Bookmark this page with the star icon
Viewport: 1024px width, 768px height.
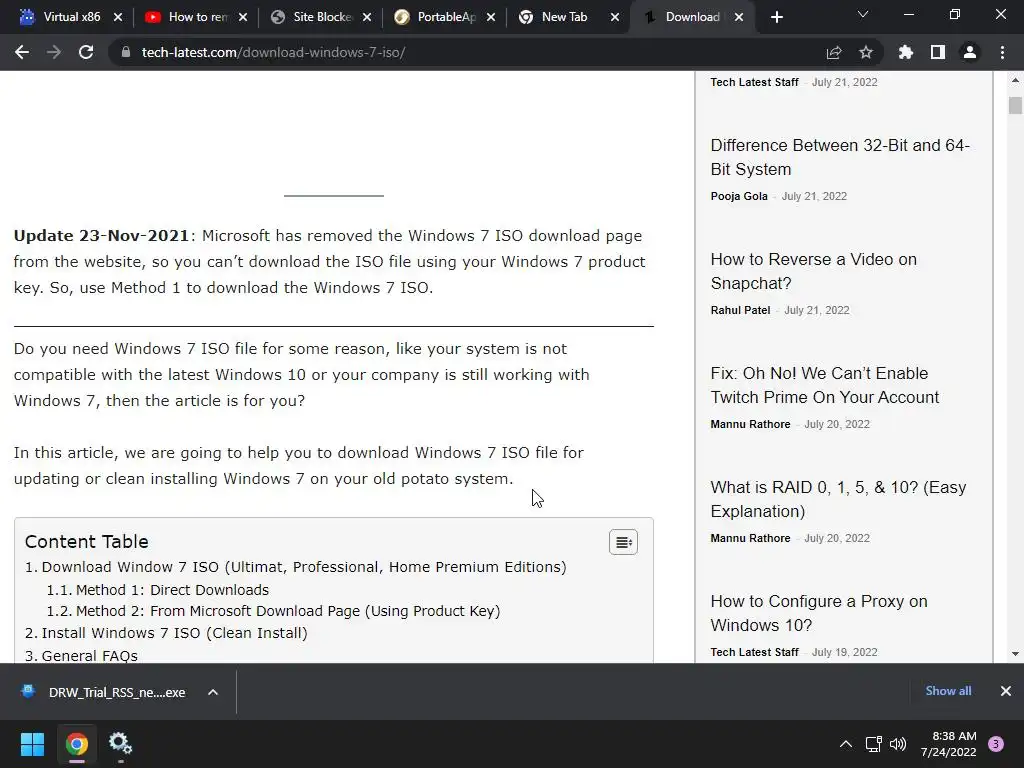click(866, 52)
